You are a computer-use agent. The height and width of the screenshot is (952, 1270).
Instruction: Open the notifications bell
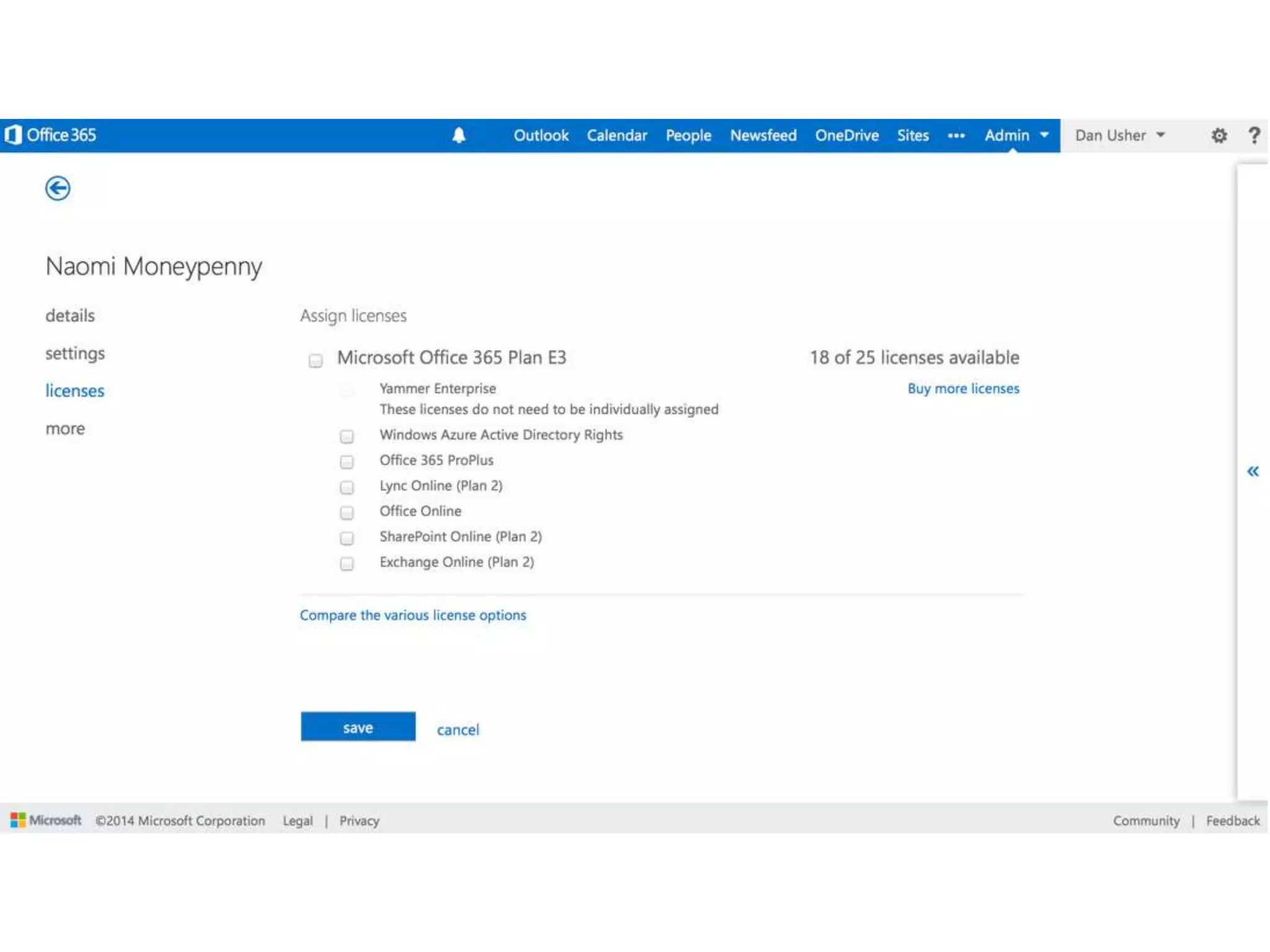[x=458, y=135]
